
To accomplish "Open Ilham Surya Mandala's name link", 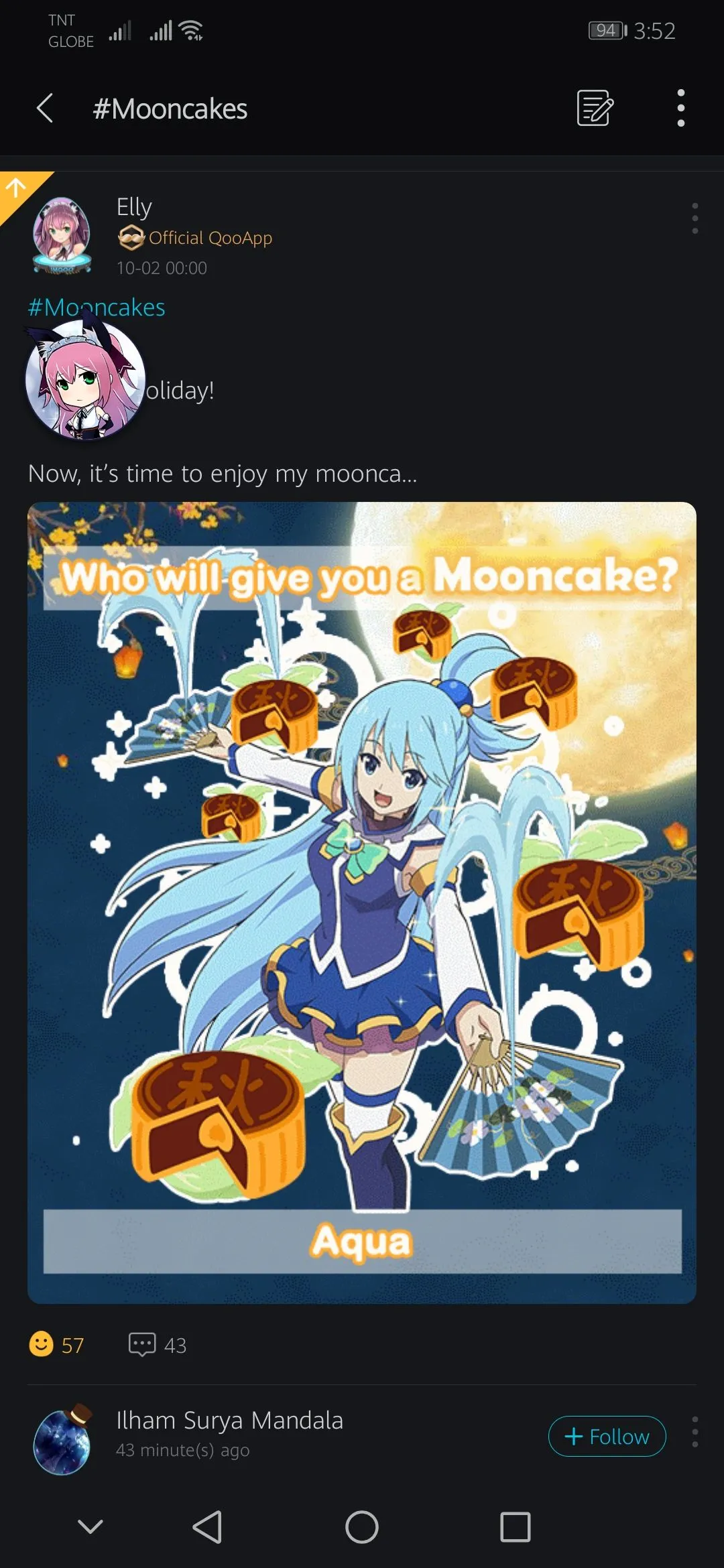I will pyautogui.click(x=229, y=1421).
